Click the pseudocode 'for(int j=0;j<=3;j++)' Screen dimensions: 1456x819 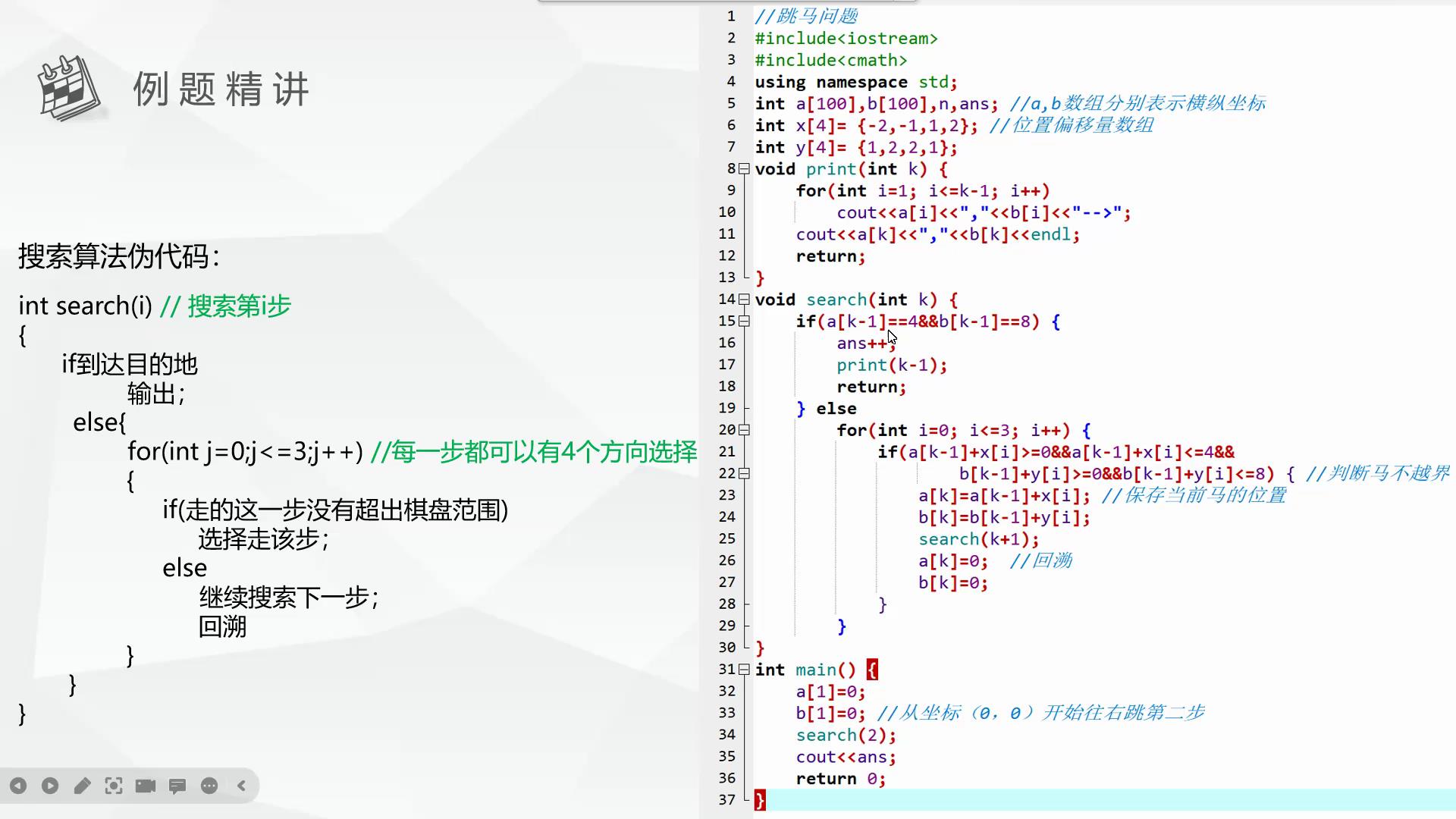245,452
